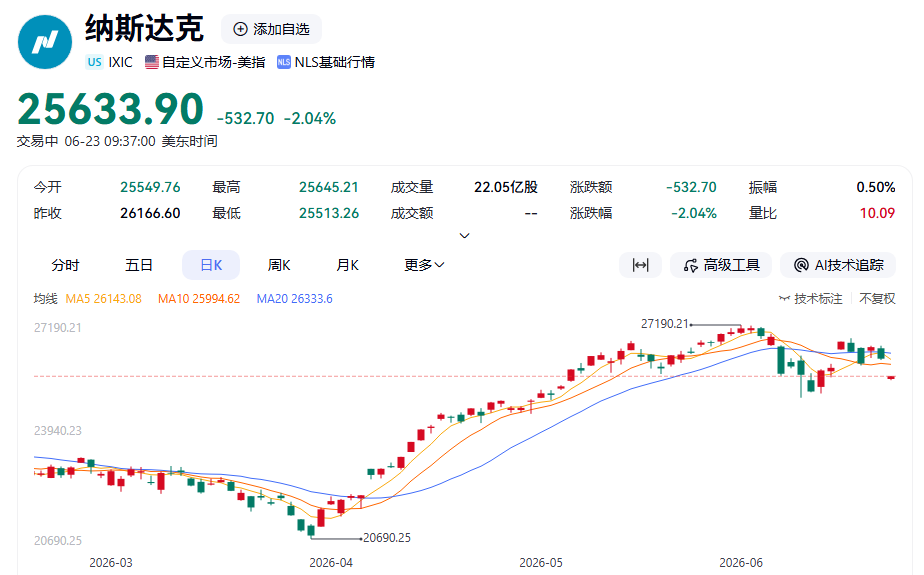Open the NLS基础行情 label

[x=335, y=62]
